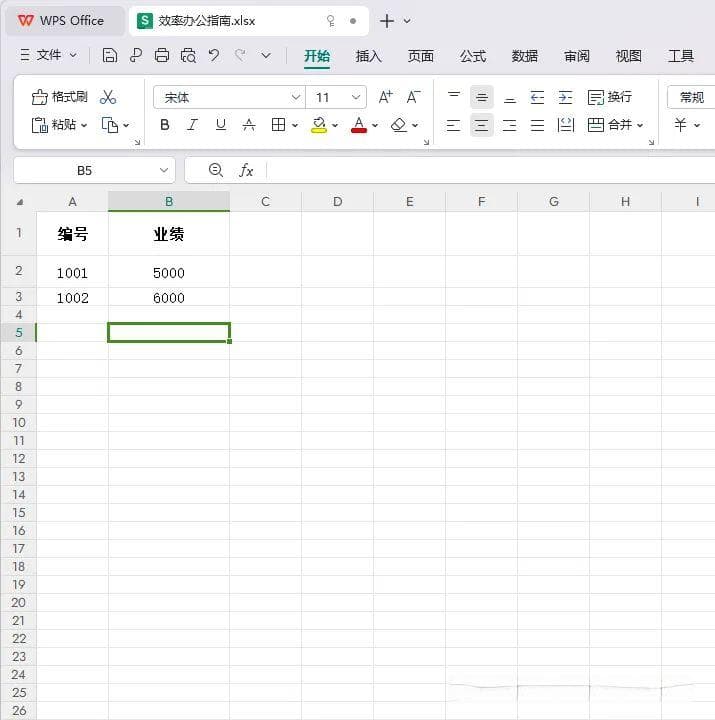This screenshot has width=715, height=720.
Task: Toggle align right
Action: [x=510, y=125]
